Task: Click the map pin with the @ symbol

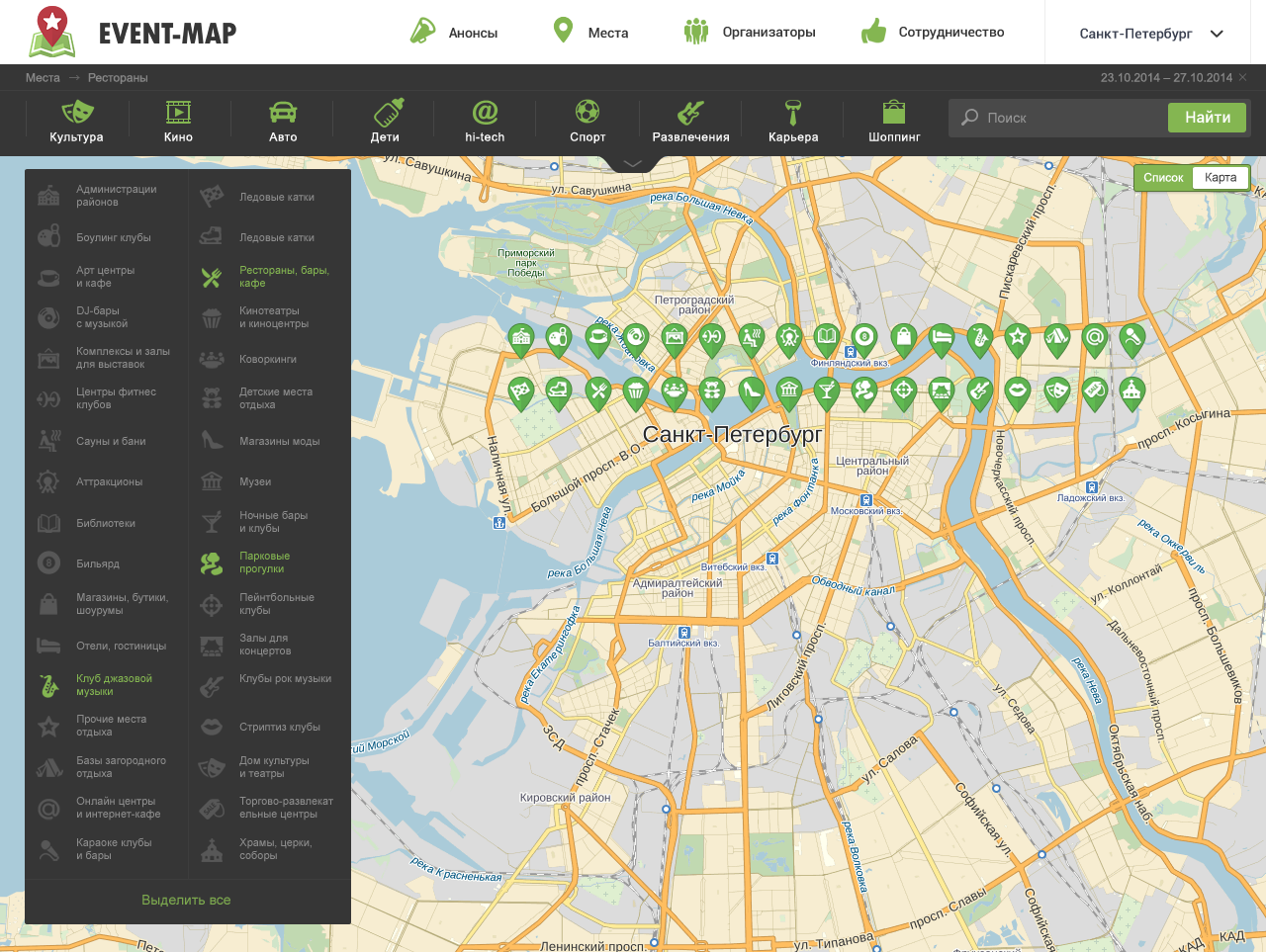Action: point(1094,339)
